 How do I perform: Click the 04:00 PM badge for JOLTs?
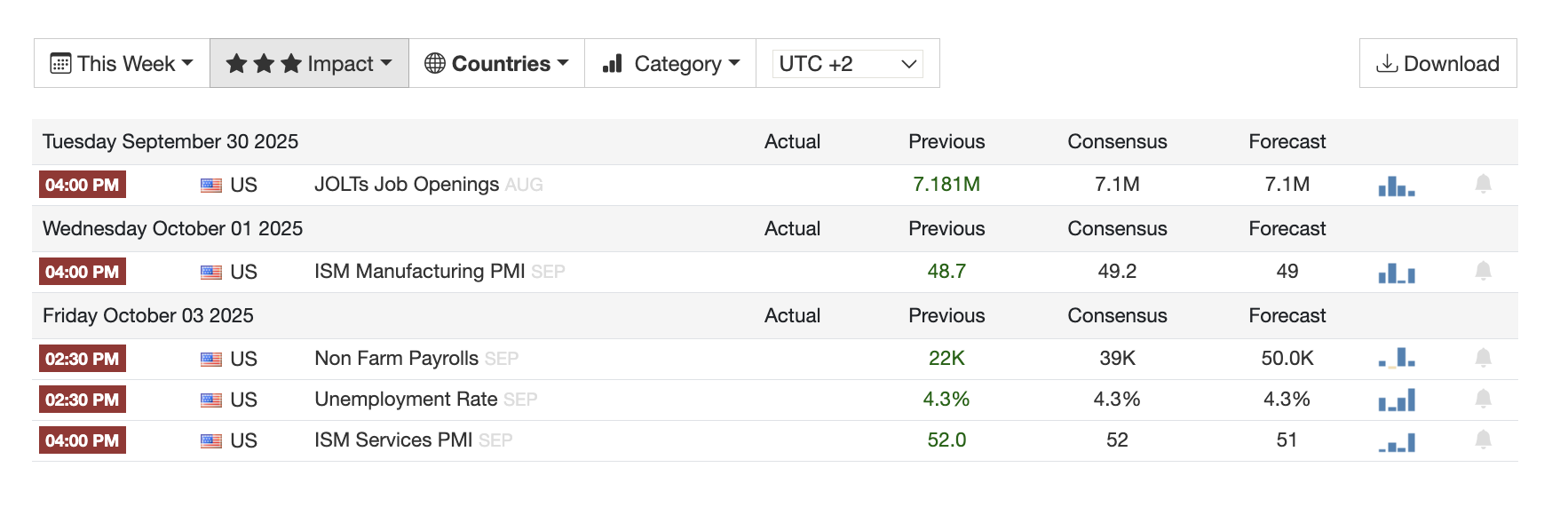coord(82,185)
